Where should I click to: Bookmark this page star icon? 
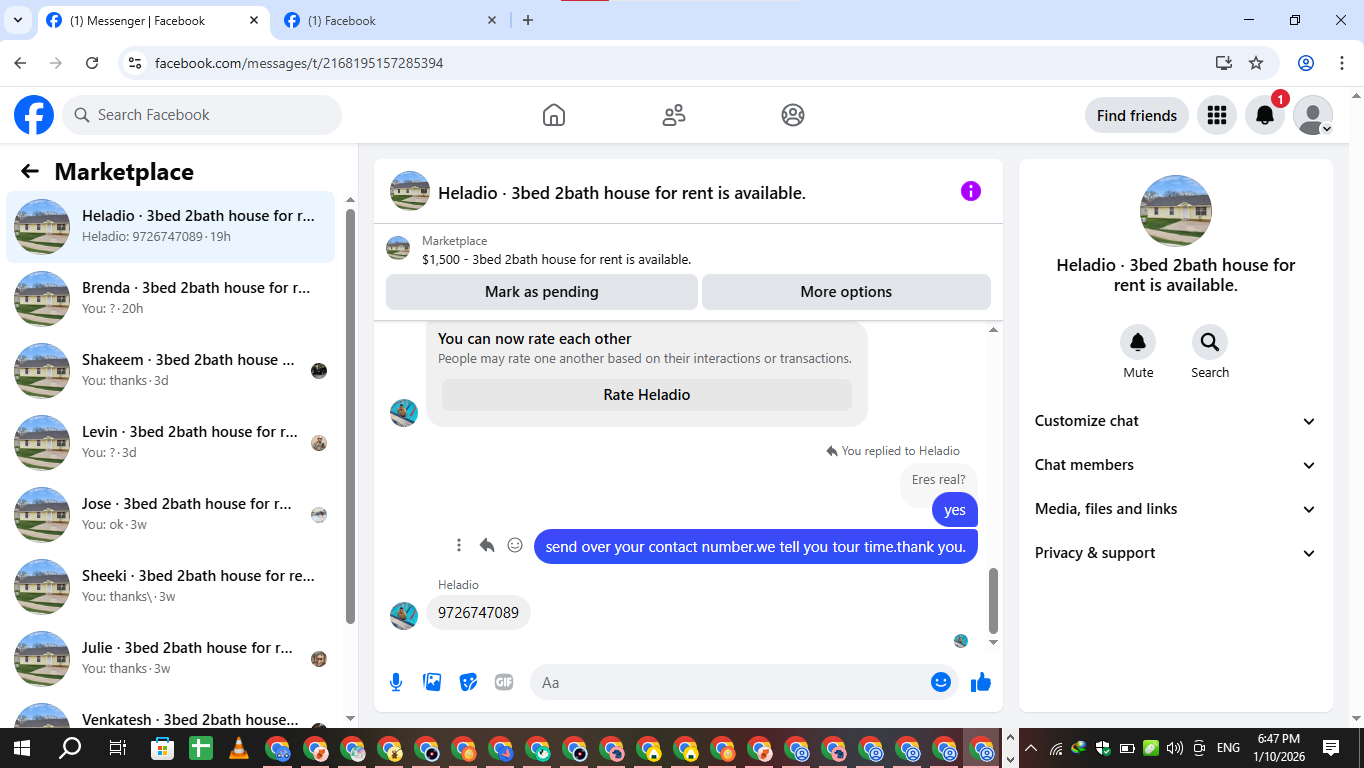click(1256, 63)
